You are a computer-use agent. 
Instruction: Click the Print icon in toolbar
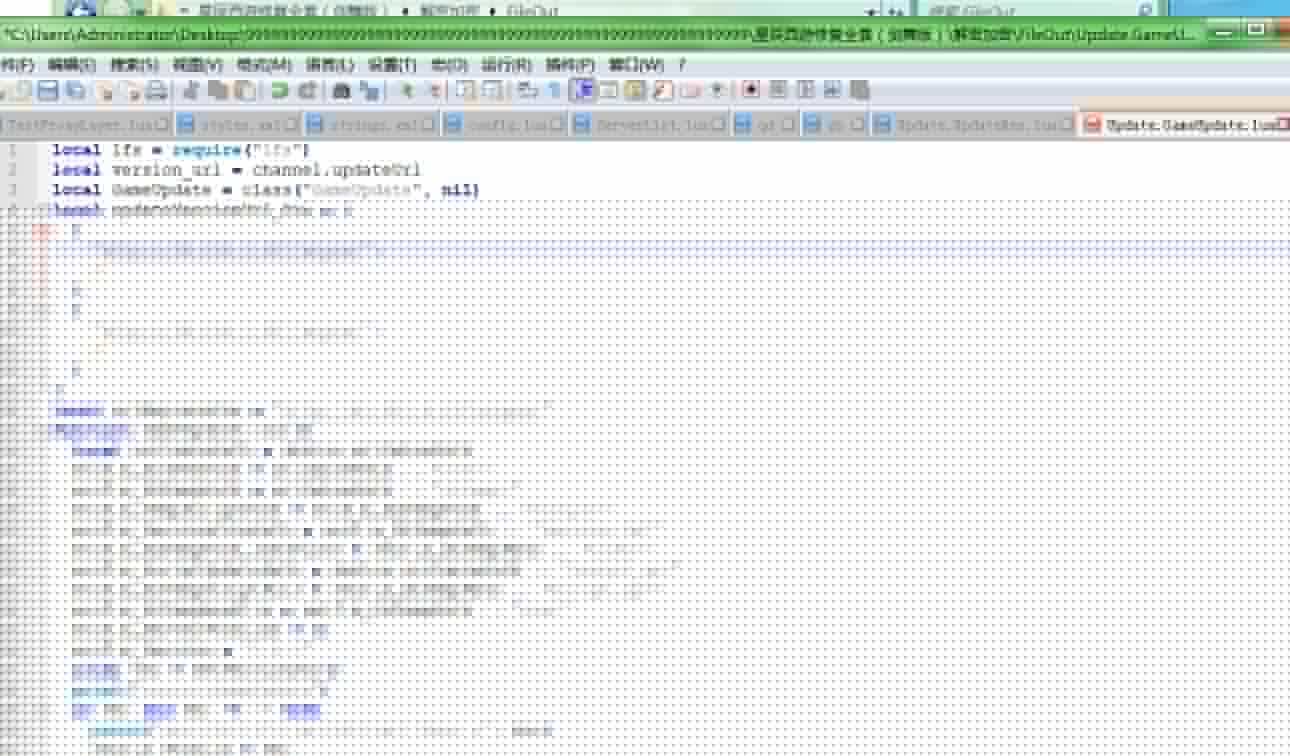(x=156, y=91)
